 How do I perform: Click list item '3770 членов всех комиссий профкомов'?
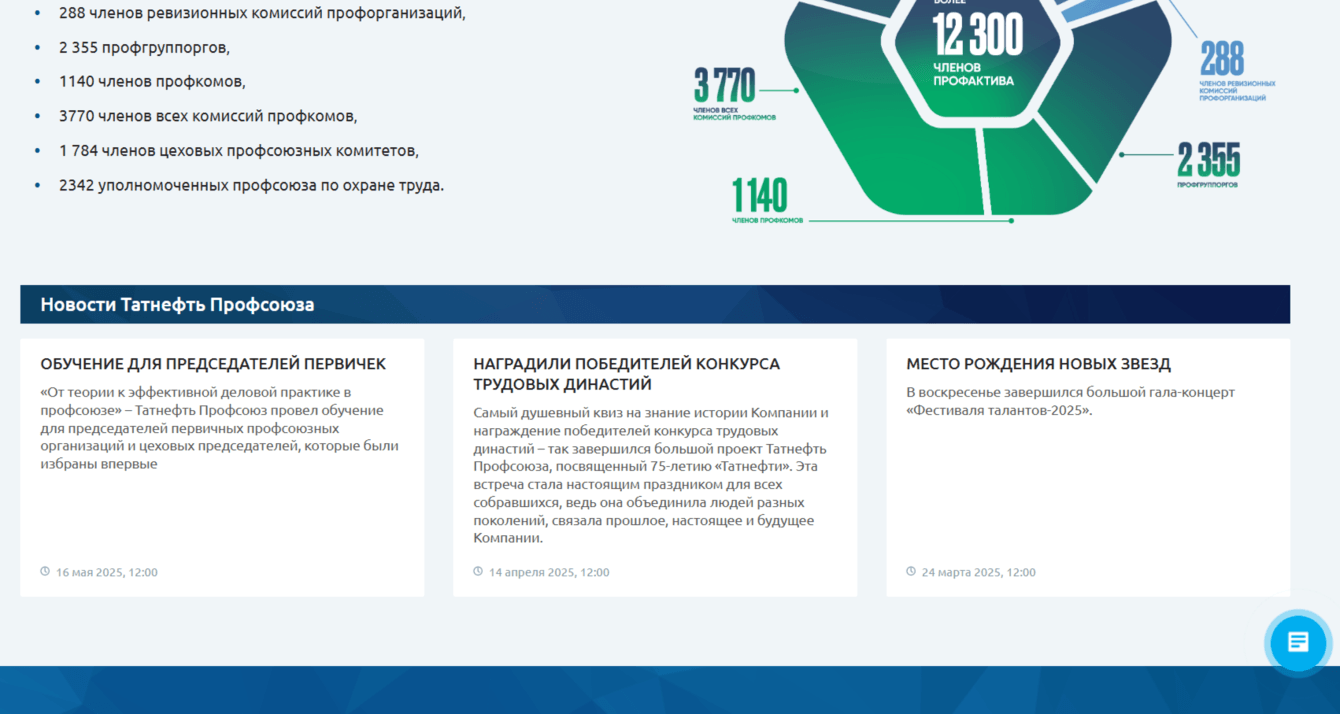pyautogui.click(x=208, y=116)
